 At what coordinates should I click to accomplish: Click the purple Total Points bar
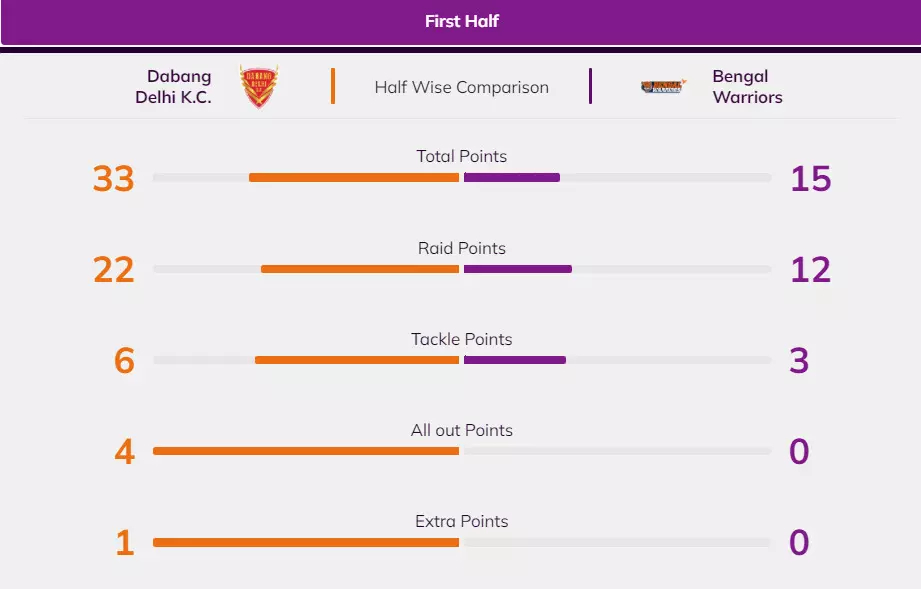coord(511,178)
